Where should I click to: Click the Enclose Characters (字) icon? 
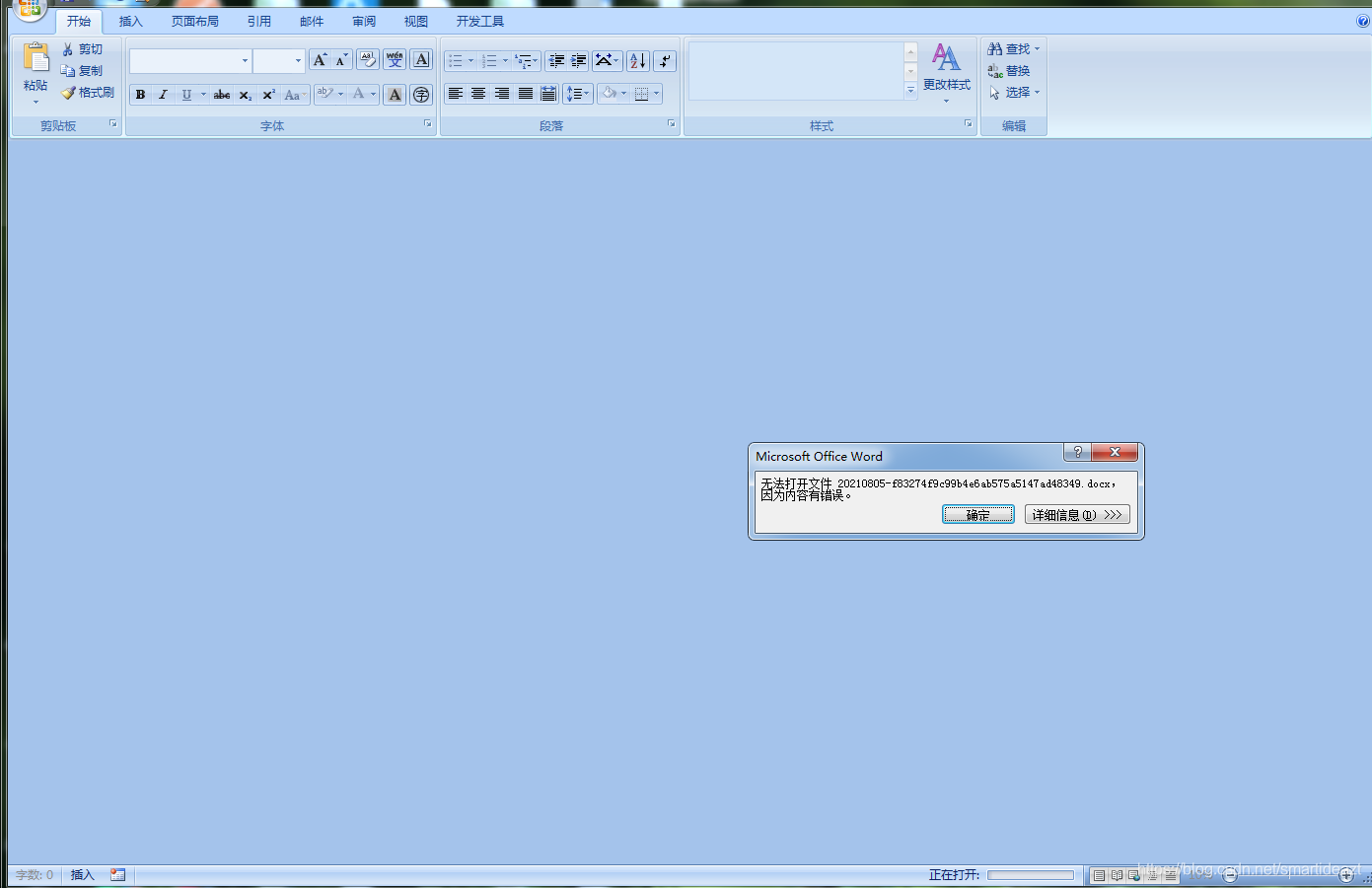pos(421,95)
